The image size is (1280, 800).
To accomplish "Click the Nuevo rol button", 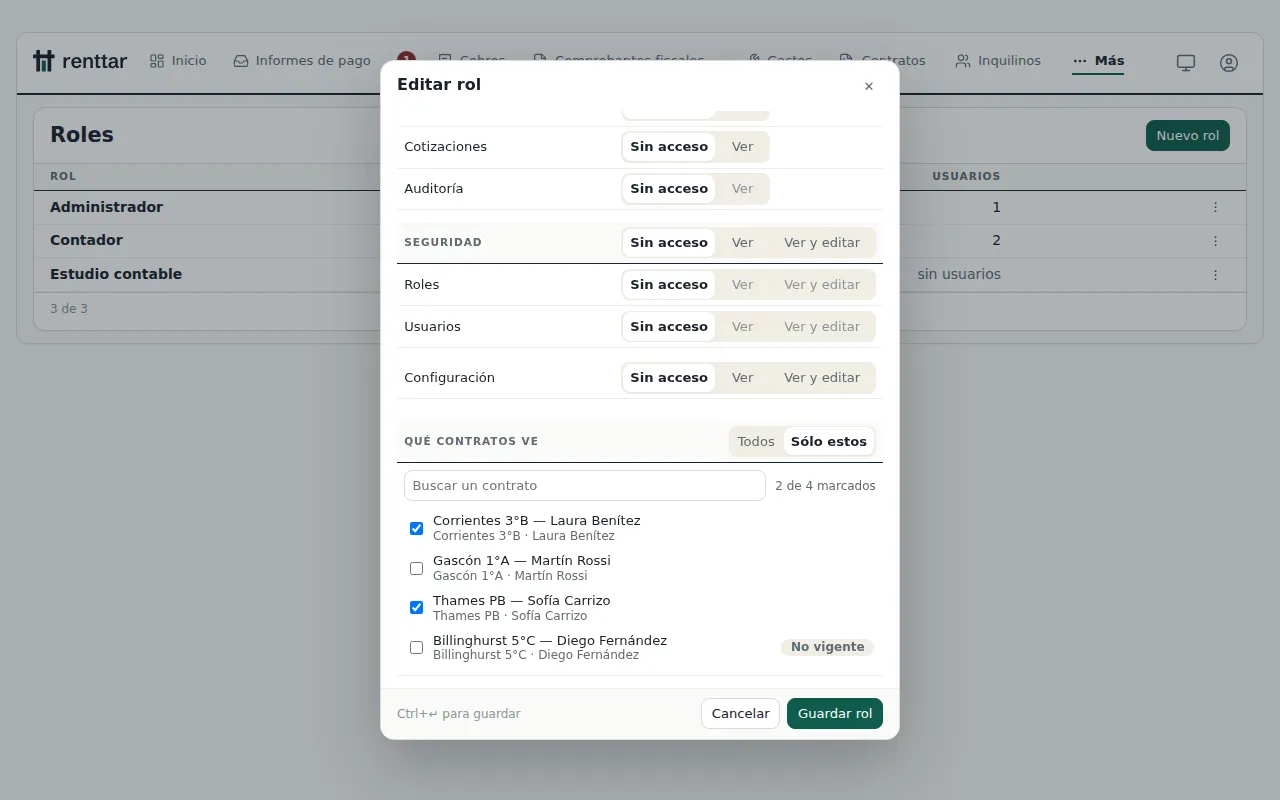I will coord(1188,136).
